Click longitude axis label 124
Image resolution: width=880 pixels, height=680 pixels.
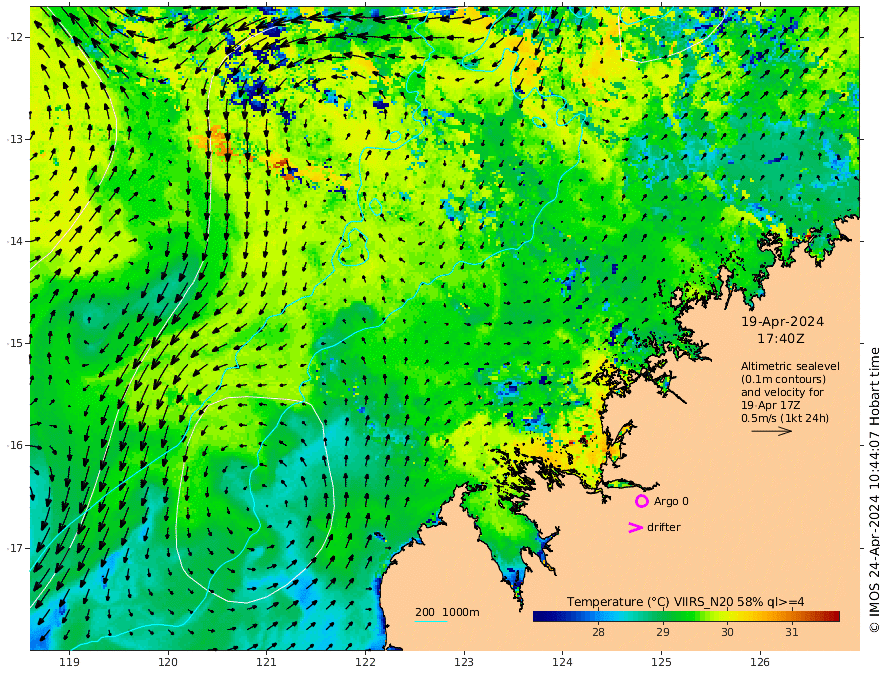[x=562, y=662]
